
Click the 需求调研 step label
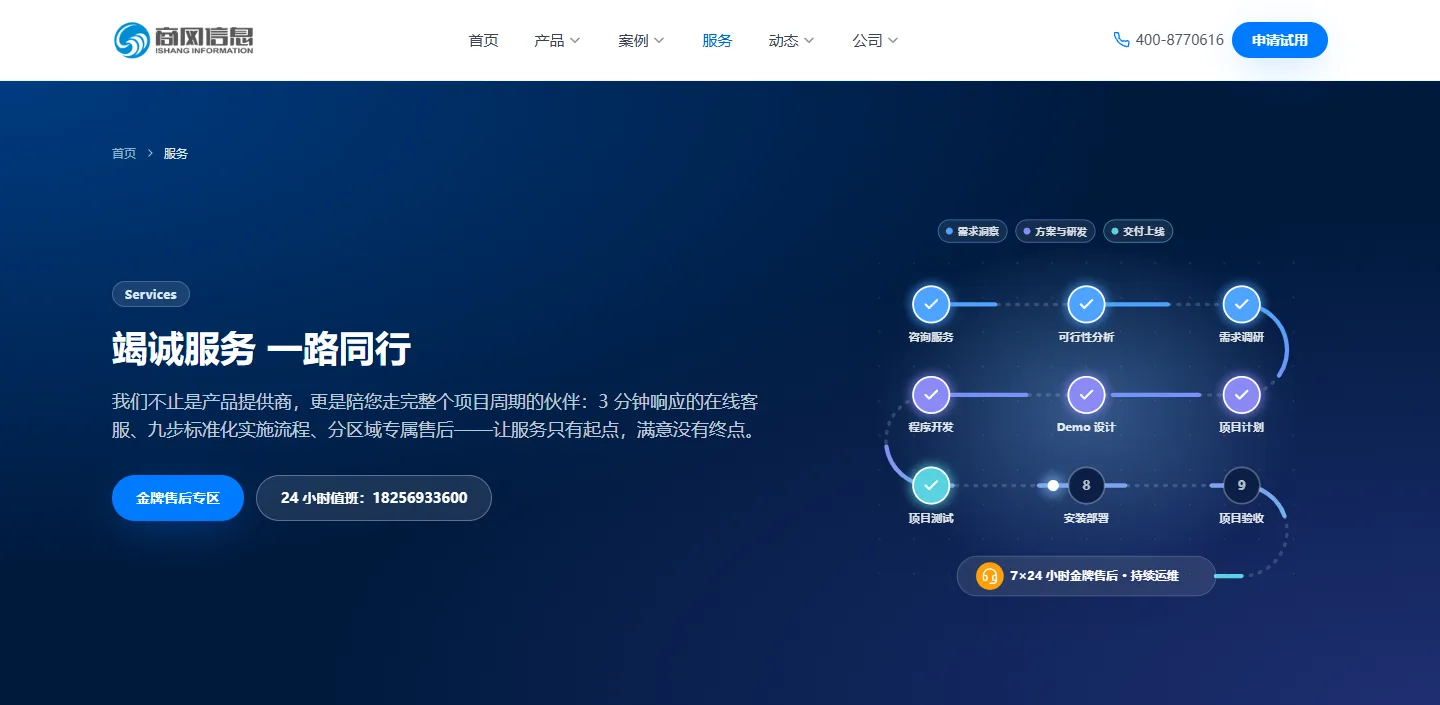1241,337
